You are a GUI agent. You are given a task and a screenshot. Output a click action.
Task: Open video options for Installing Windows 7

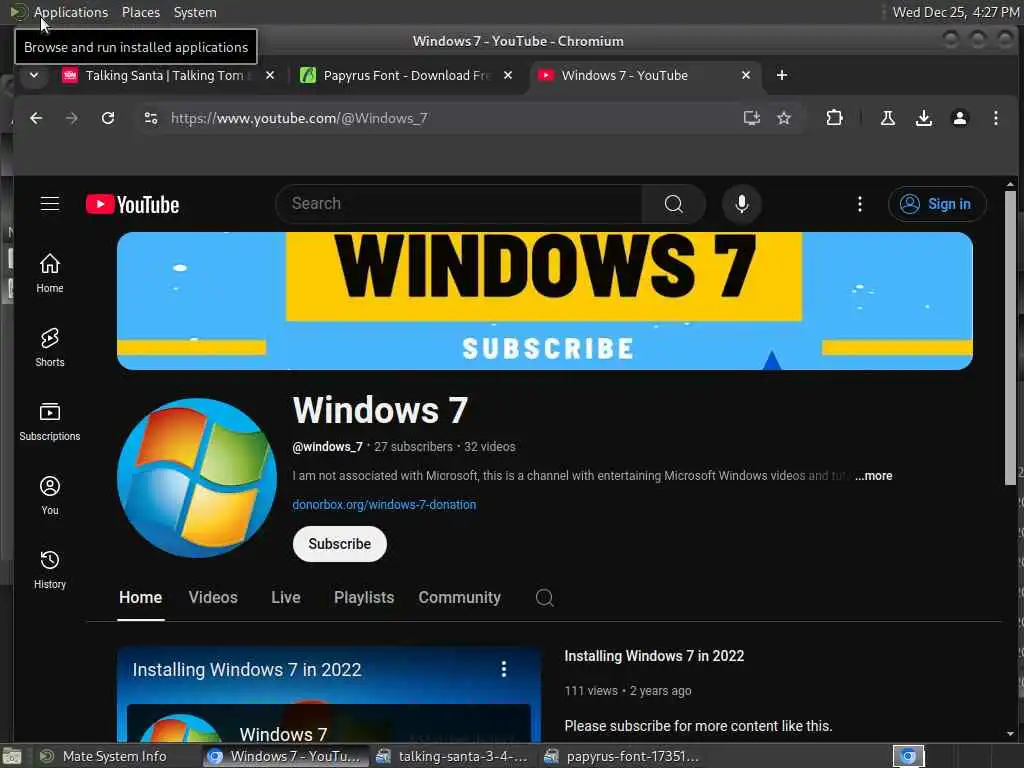point(504,669)
